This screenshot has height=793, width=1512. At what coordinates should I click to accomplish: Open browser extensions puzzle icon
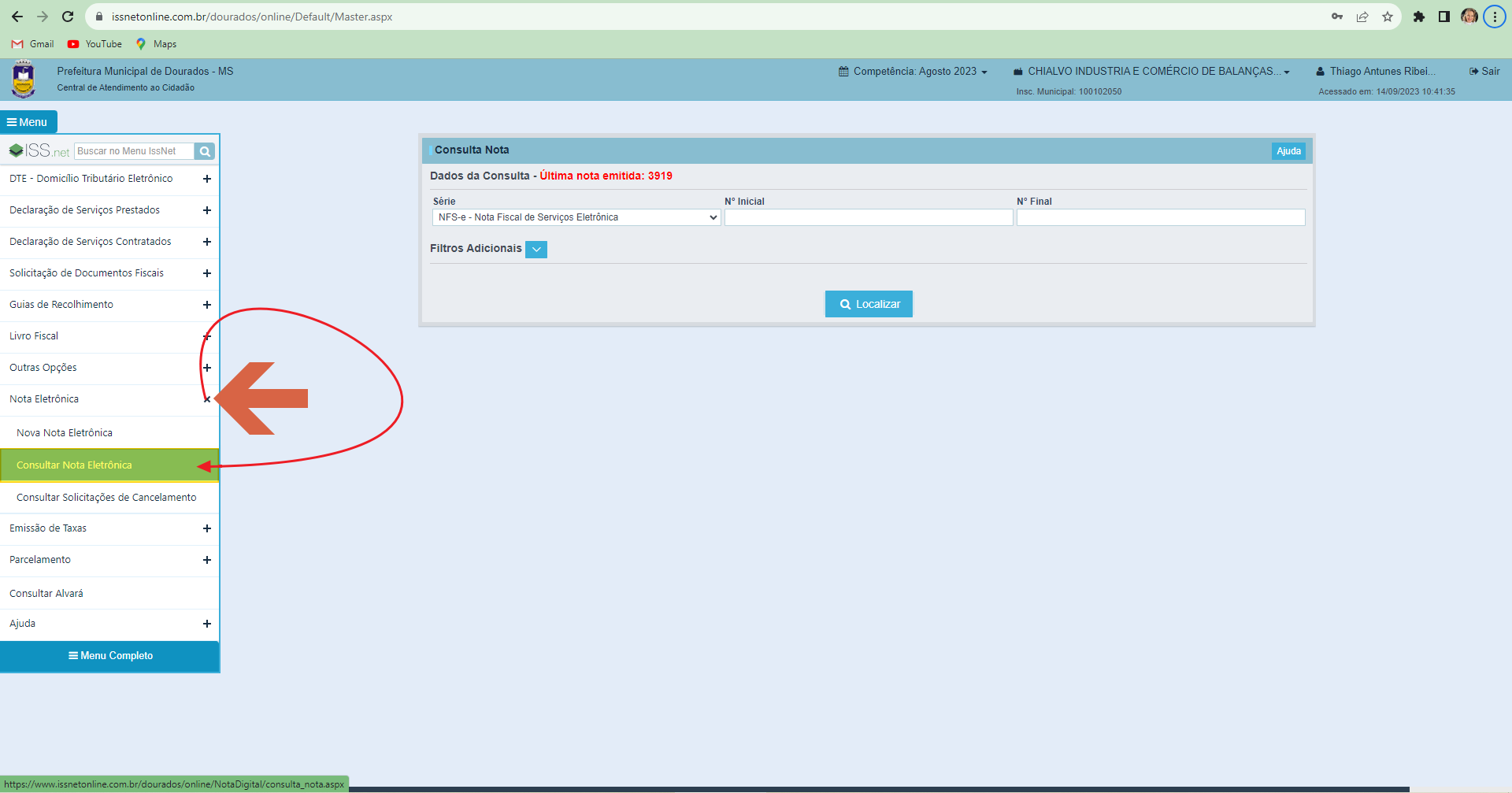click(1419, 17)
